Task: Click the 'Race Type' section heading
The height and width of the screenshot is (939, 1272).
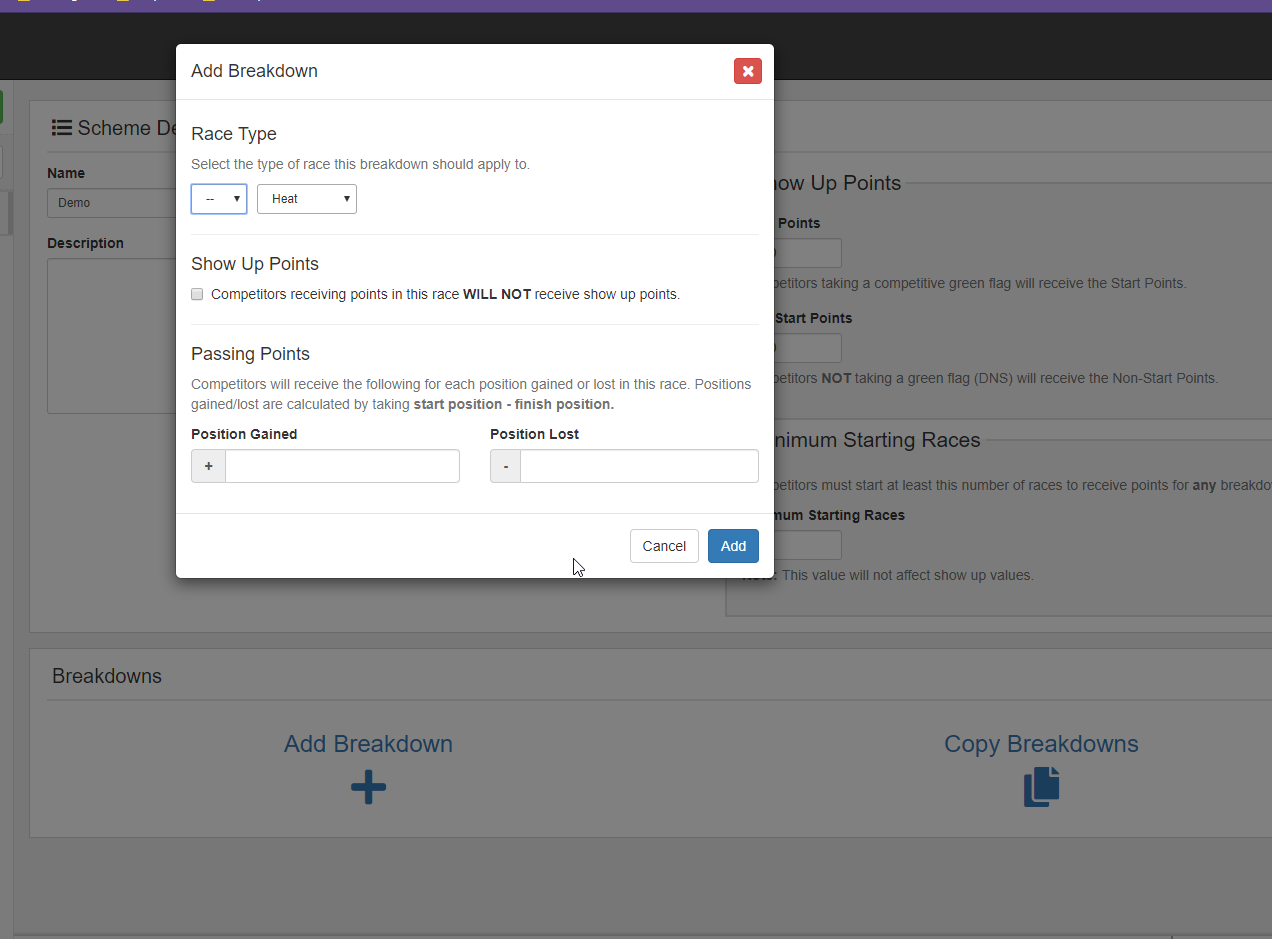Action: pos(234,134)
